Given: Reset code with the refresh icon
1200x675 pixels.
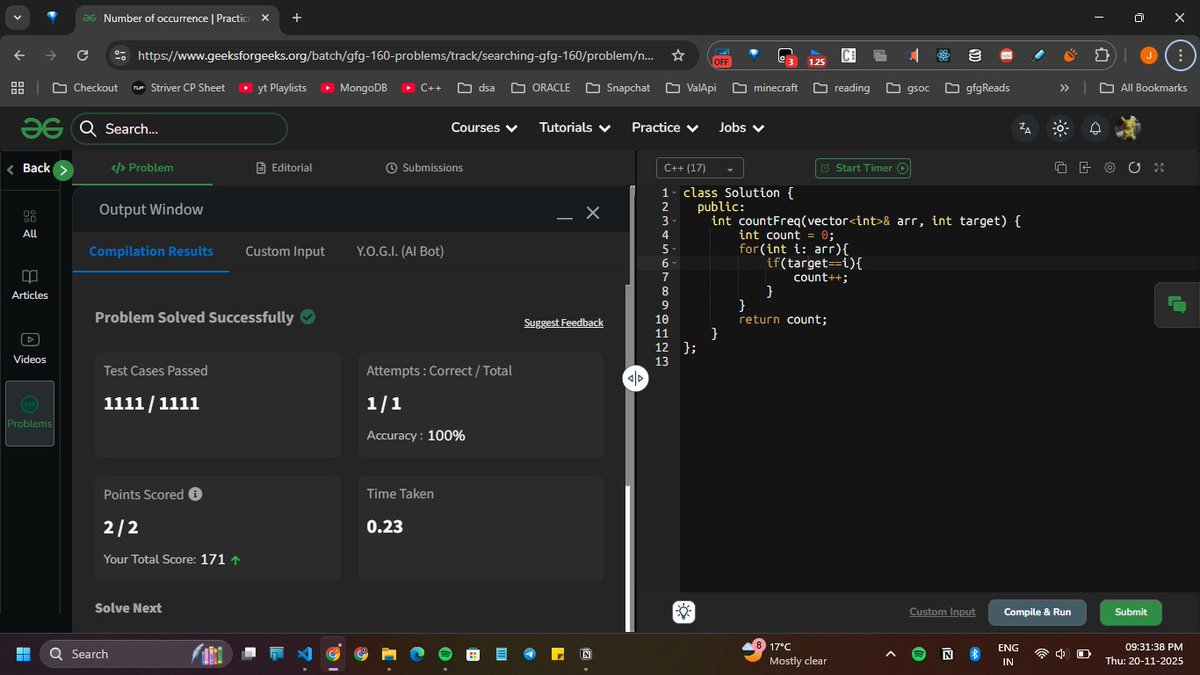Looking at the screenshot, I should point(1134,168).
